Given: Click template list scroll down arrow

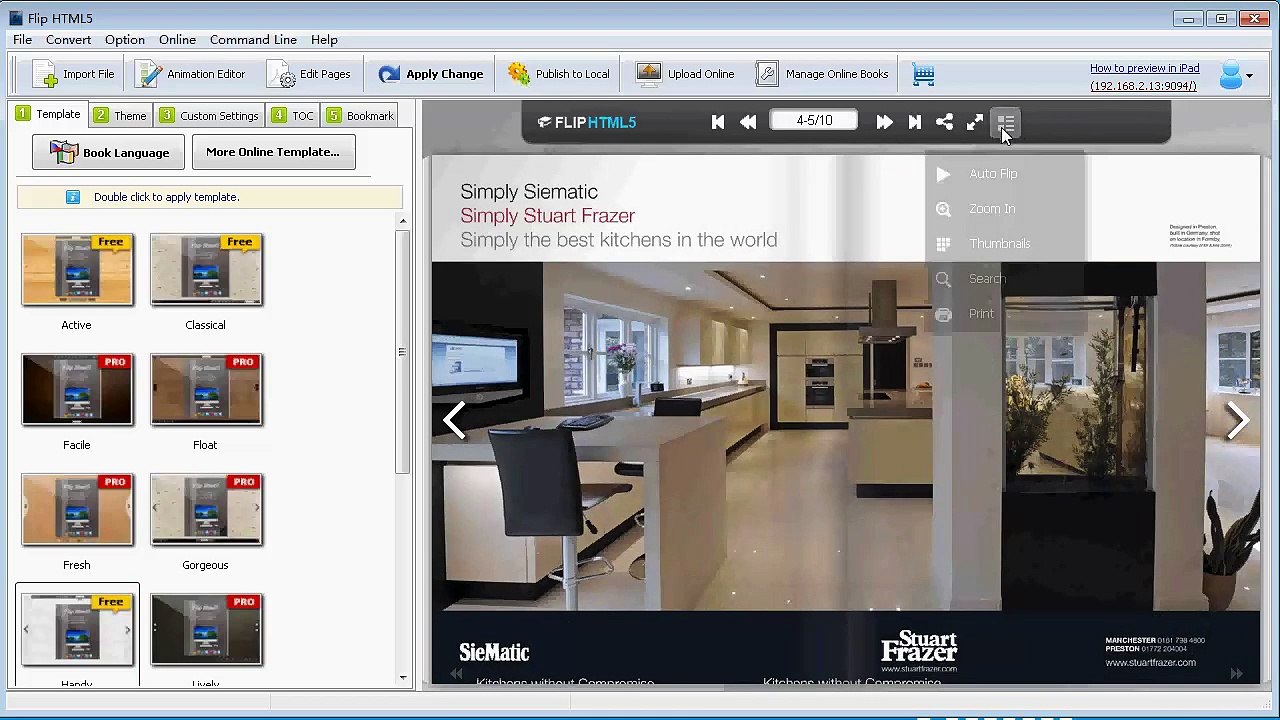Looking at the screenshot, I should coord(403,678).
